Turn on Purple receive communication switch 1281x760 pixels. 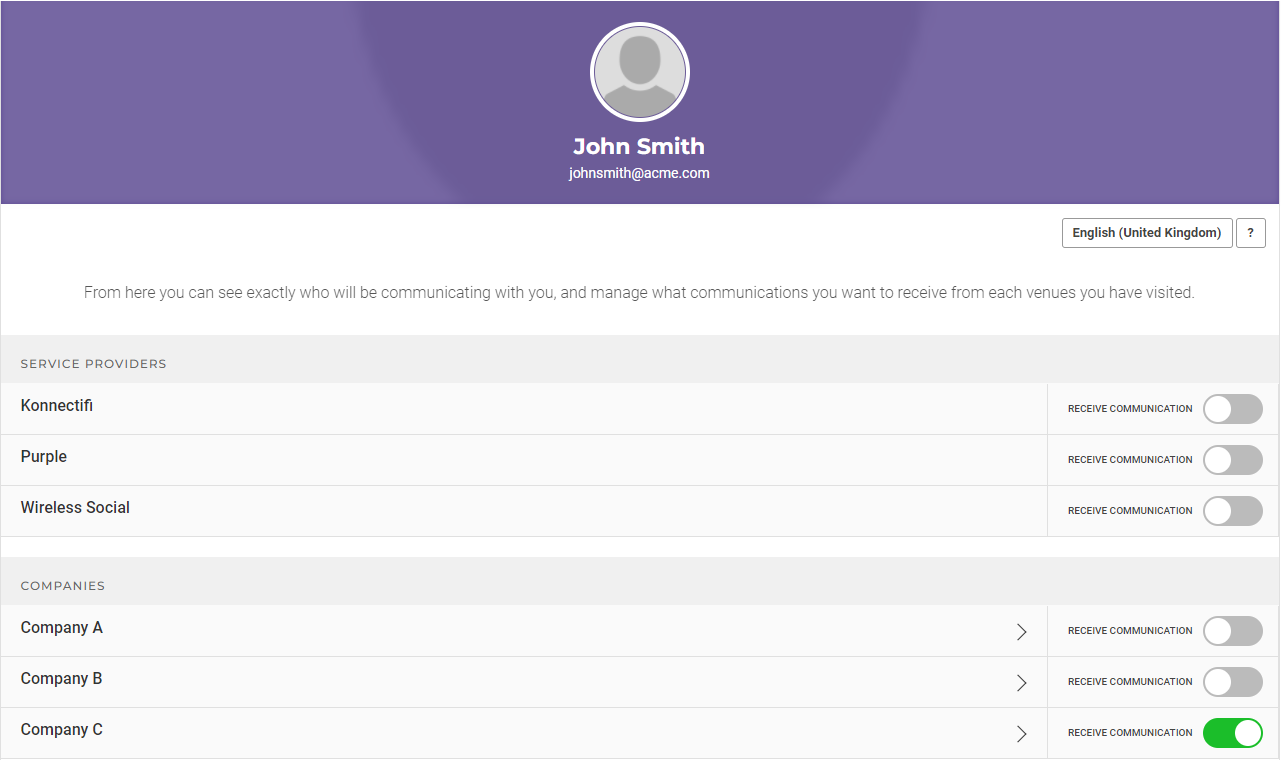point(1232,460)
